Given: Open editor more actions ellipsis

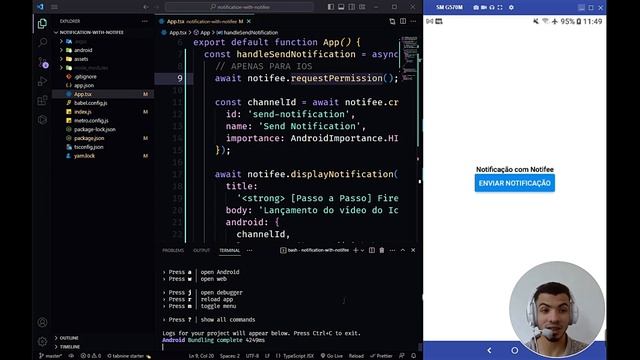Looking at the screenshot, I should pos(413,21).
